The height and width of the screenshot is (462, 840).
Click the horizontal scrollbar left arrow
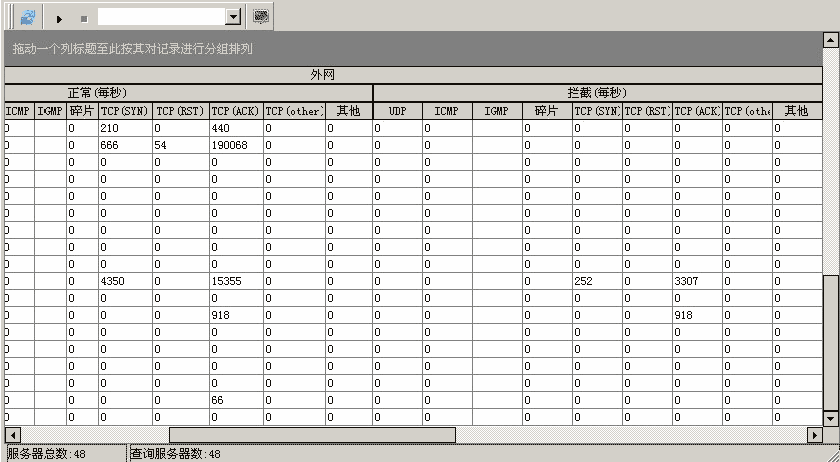[x=13, y=436]
